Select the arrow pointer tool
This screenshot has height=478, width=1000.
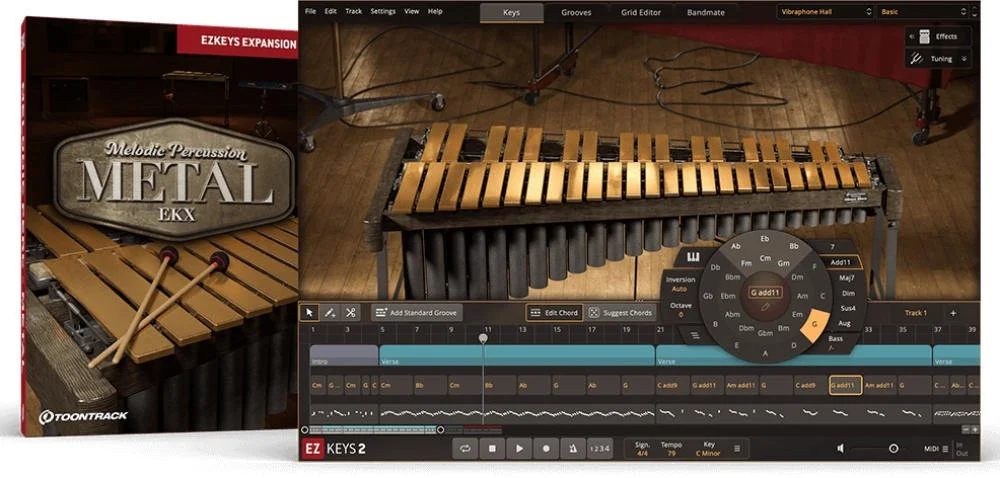coord(310,312)
